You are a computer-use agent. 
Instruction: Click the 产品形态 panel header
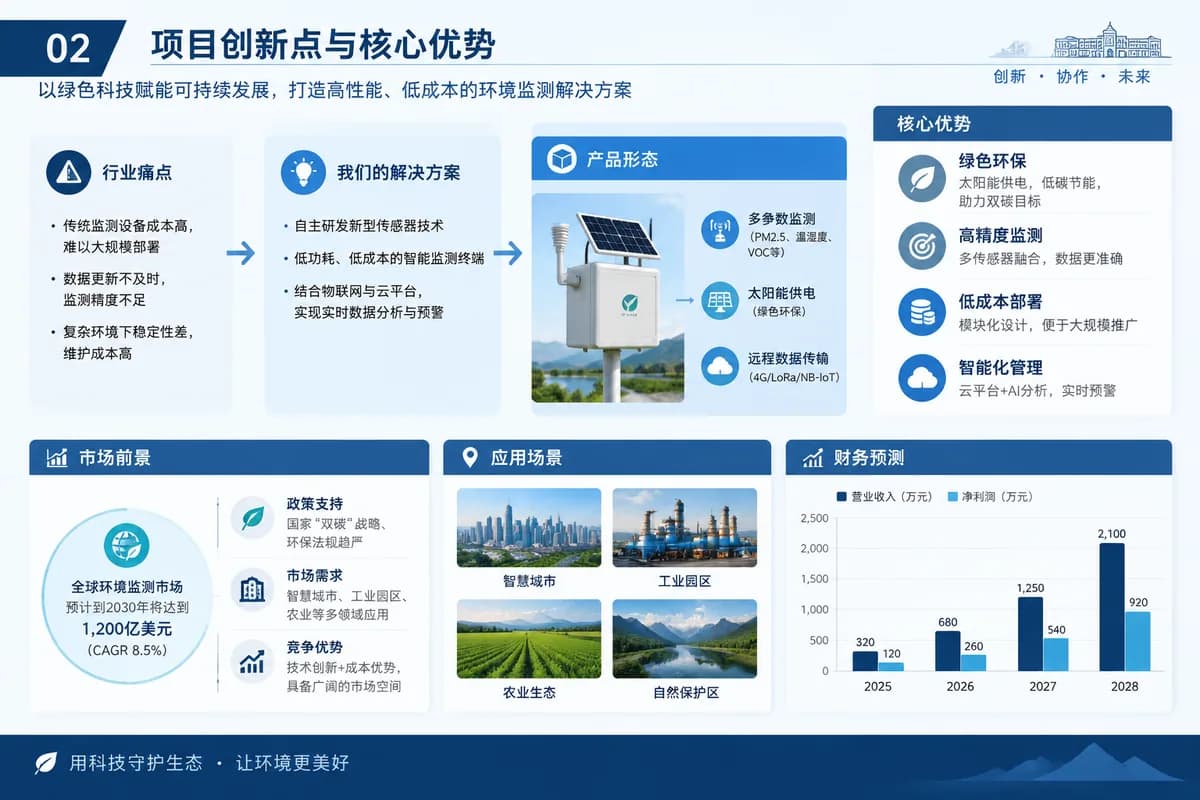[x=689, y=159]
